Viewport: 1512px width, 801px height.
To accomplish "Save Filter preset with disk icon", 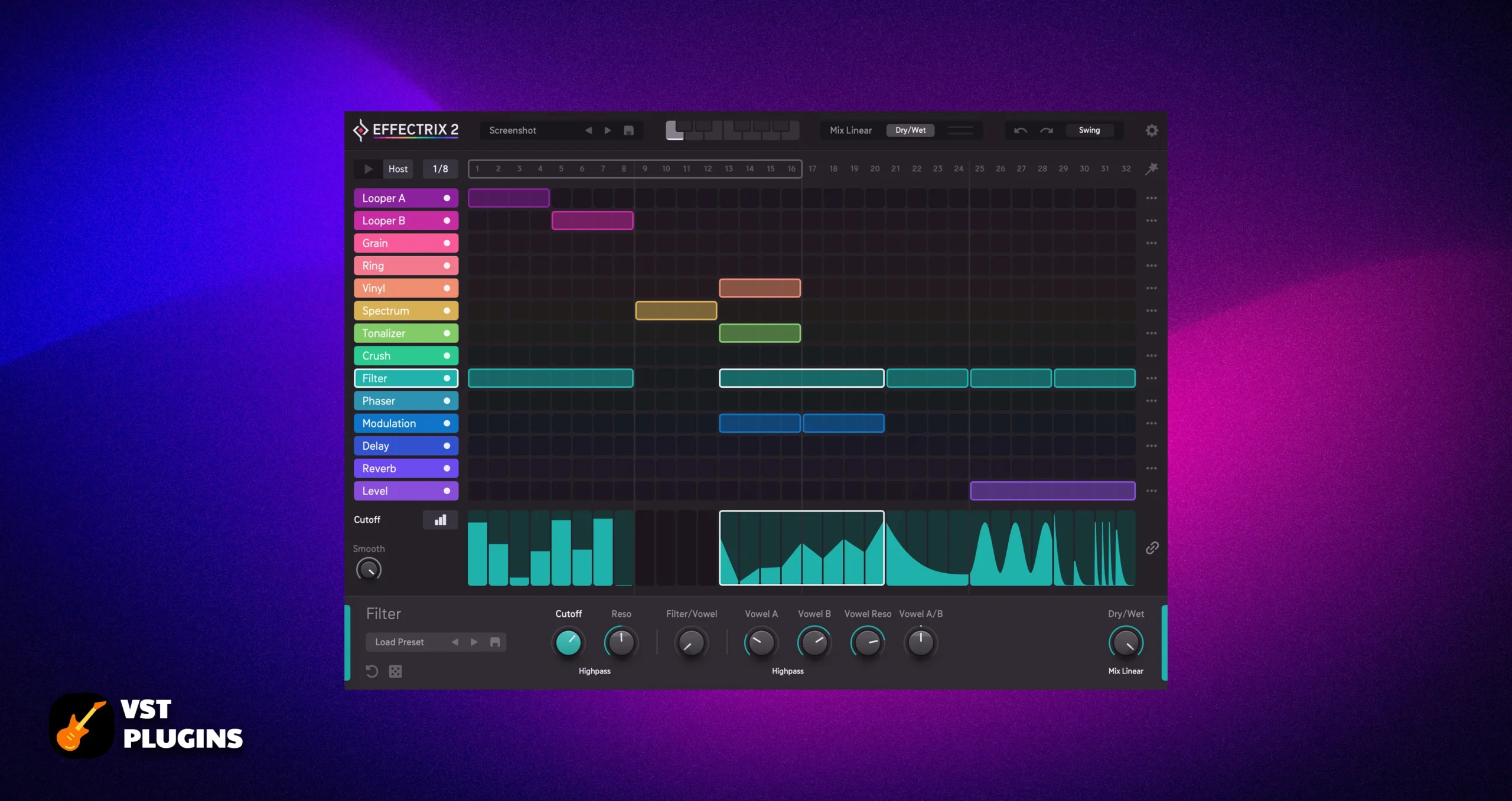I will (x=495, y=642).
